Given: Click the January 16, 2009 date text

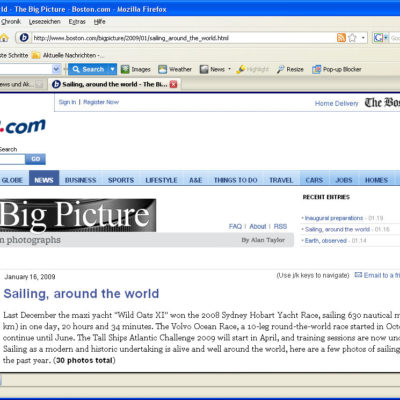Looking at the screenshot, I should coord(30,277).
